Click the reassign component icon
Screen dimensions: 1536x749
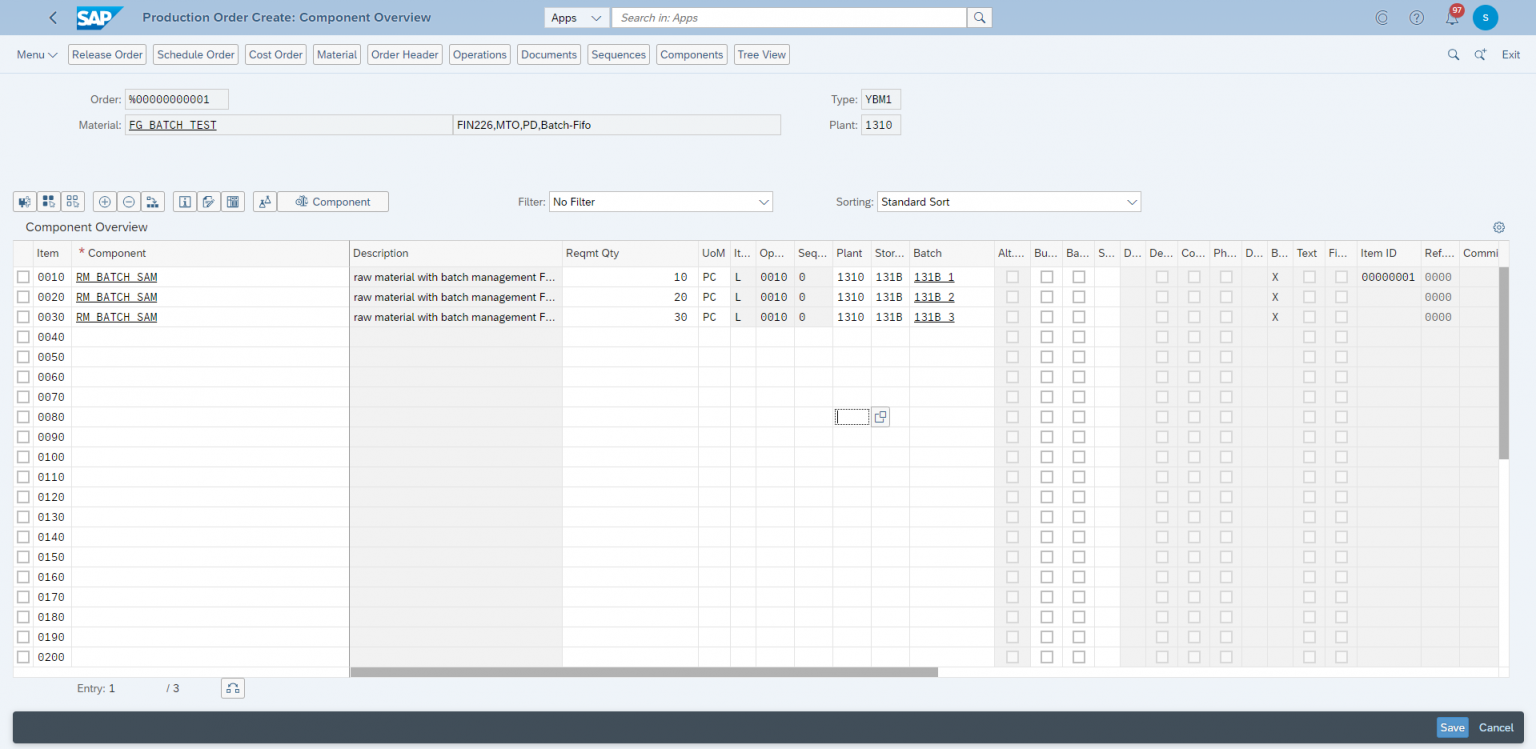[x=152, y=201]
